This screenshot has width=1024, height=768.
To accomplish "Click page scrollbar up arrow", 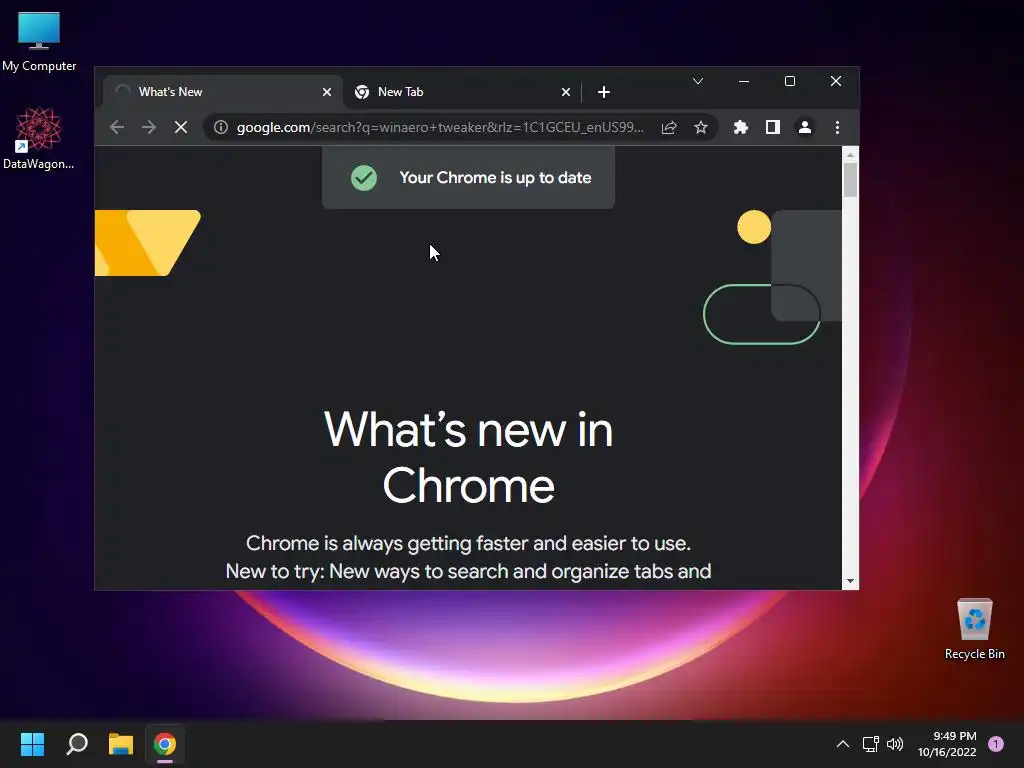I will pos(850,155).
